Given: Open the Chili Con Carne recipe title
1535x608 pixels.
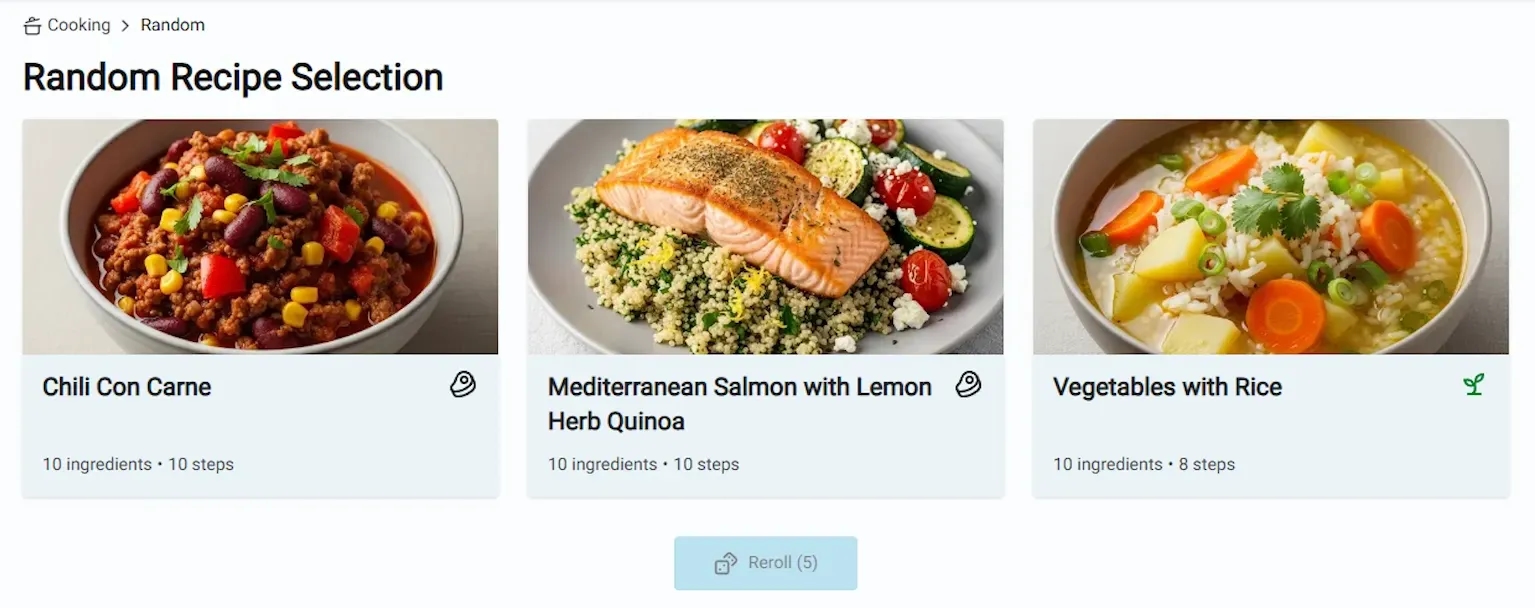Looking at the screenshot, I should [x=127, y=387].
